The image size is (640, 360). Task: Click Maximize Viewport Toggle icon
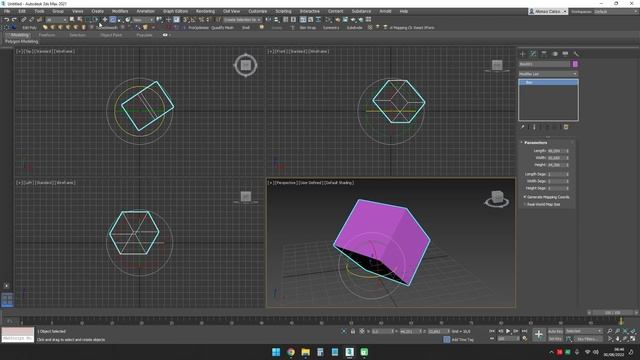pos(633,339)
